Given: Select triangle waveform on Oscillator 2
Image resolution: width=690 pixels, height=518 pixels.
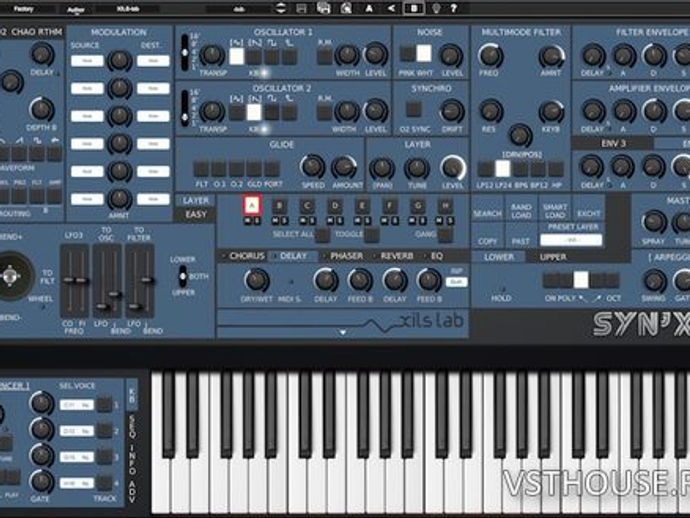Looking at the screenshot, I should 236,113.
